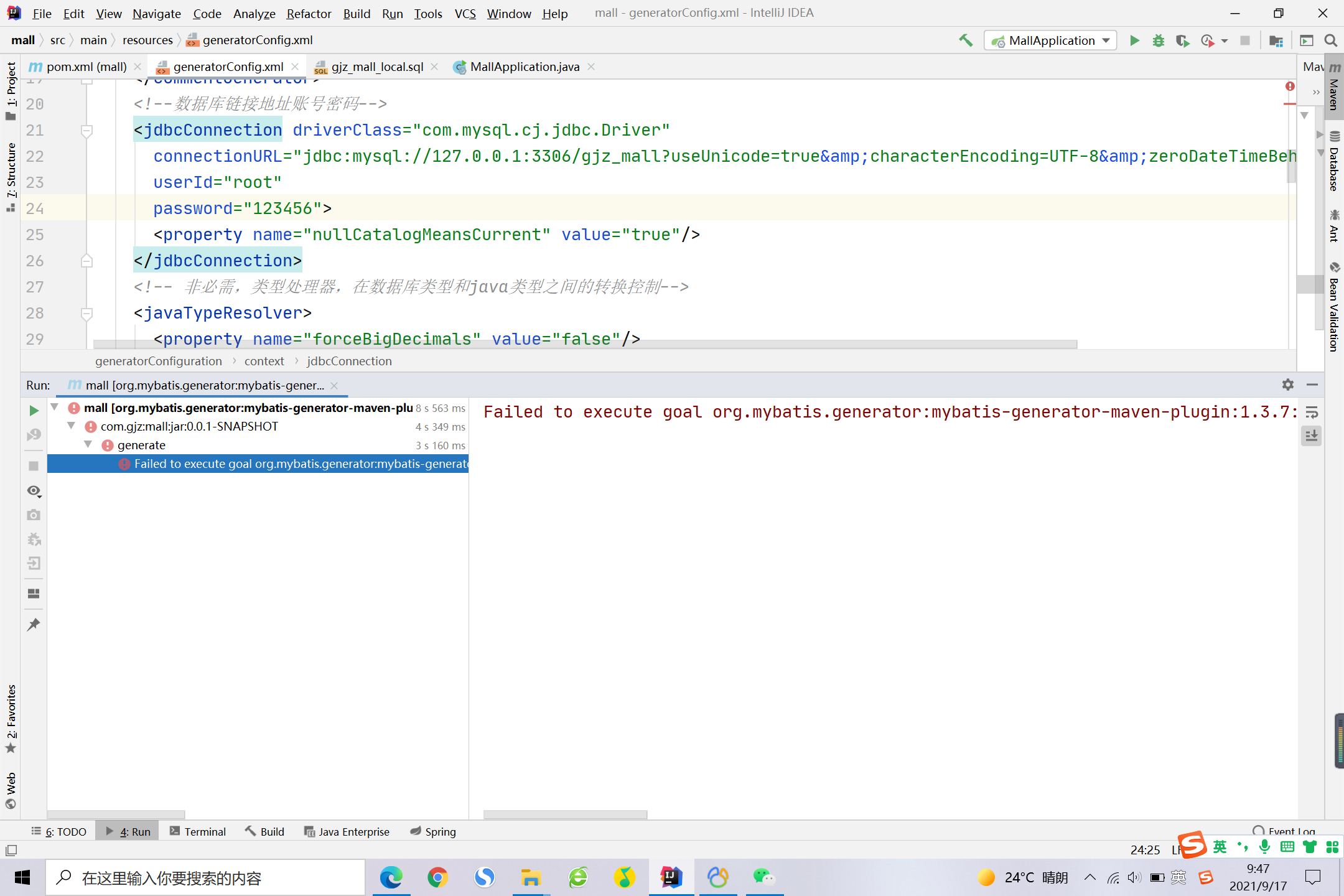The height and width of the screenshot is (896, 1344).
Task: Click the error indicator at editor top-right
Action: click(x=1290, y=86)
